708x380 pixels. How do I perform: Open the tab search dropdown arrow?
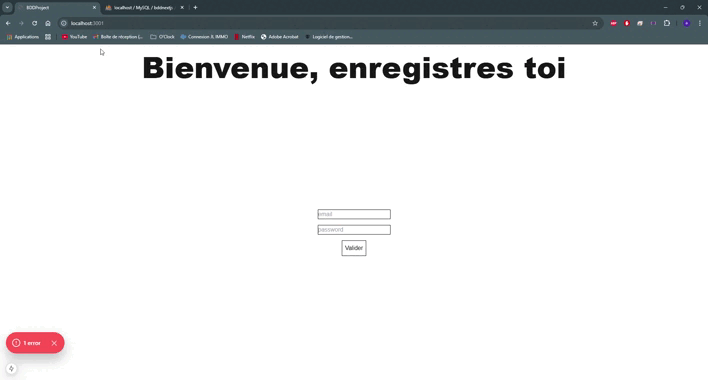pyautogui.click(x=7, y=7)
